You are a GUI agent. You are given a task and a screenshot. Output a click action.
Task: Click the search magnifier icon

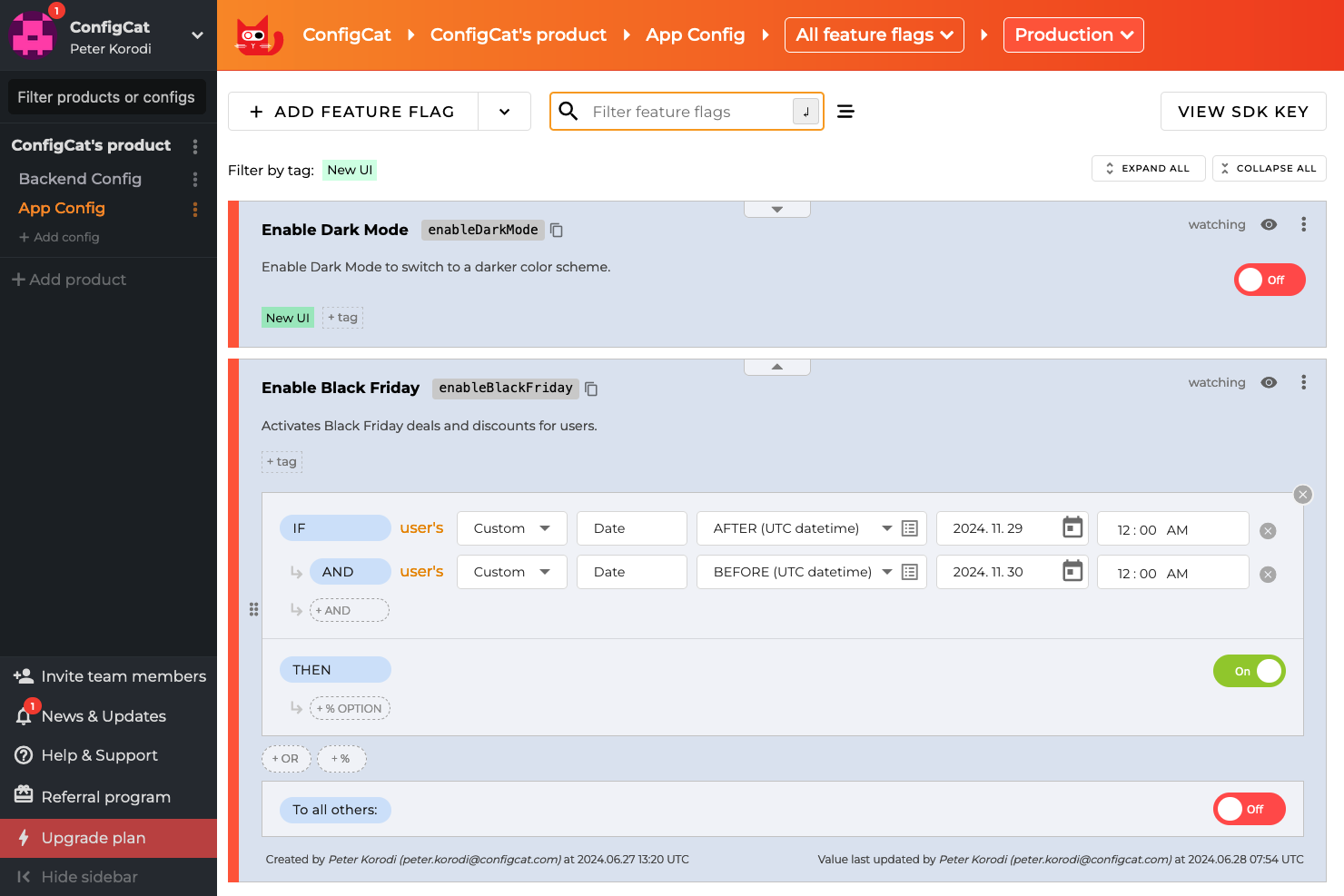(568, 111)
